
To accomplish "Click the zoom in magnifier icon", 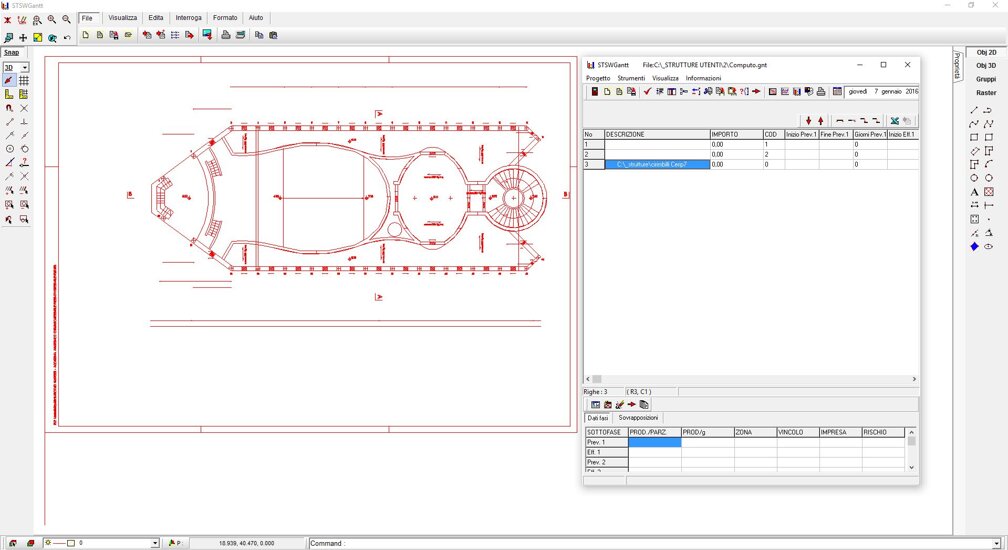I will tap(52, 19).
